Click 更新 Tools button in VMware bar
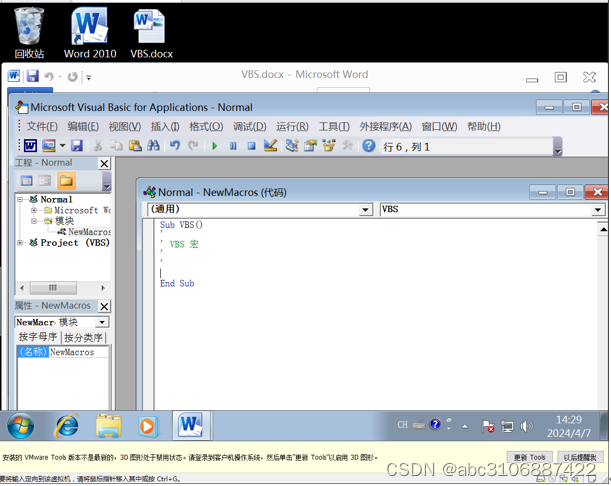Viewport: 611px width, 486px height. coord(530,458)
